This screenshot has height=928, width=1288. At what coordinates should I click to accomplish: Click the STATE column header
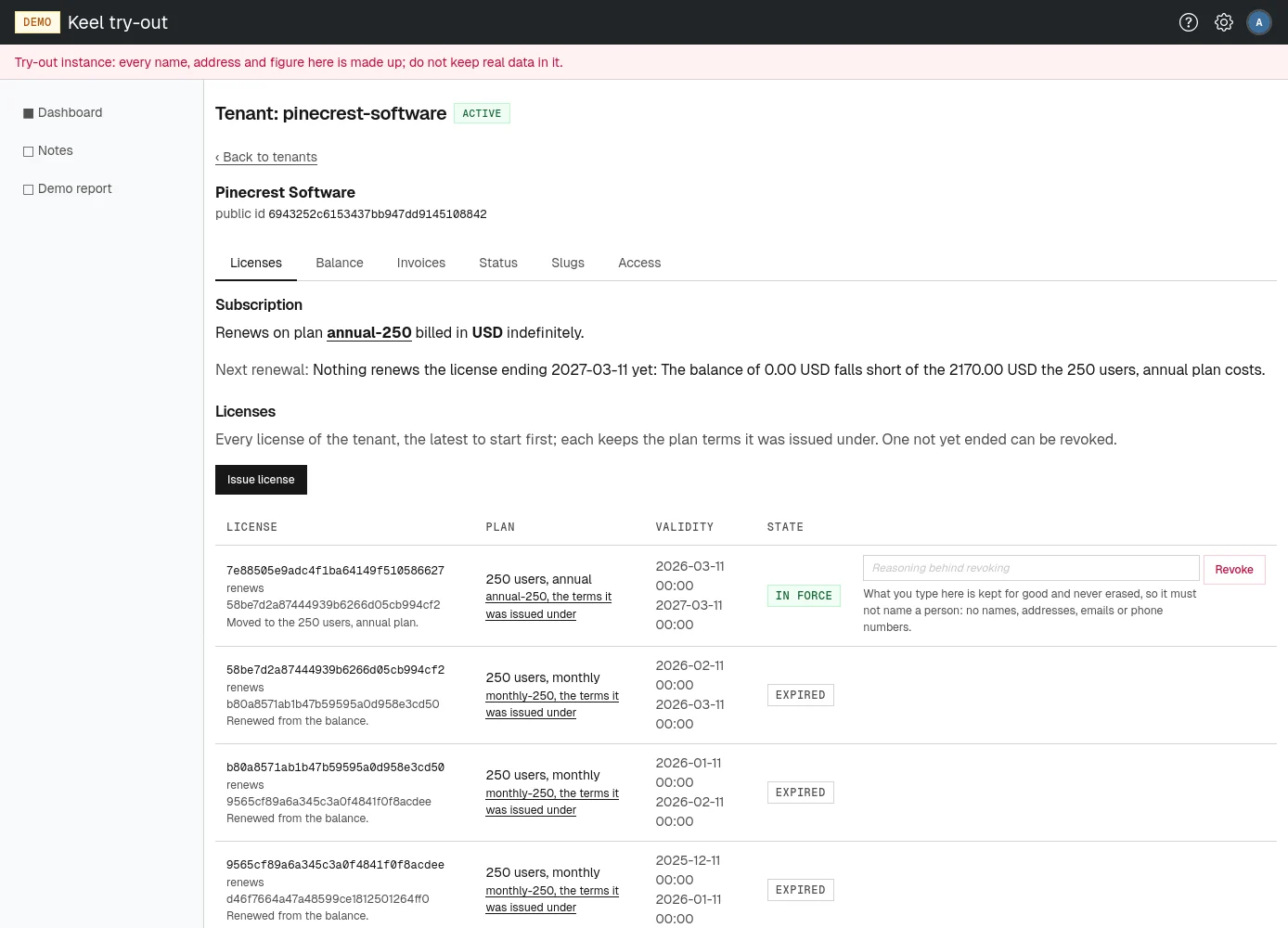pos(785,527)
